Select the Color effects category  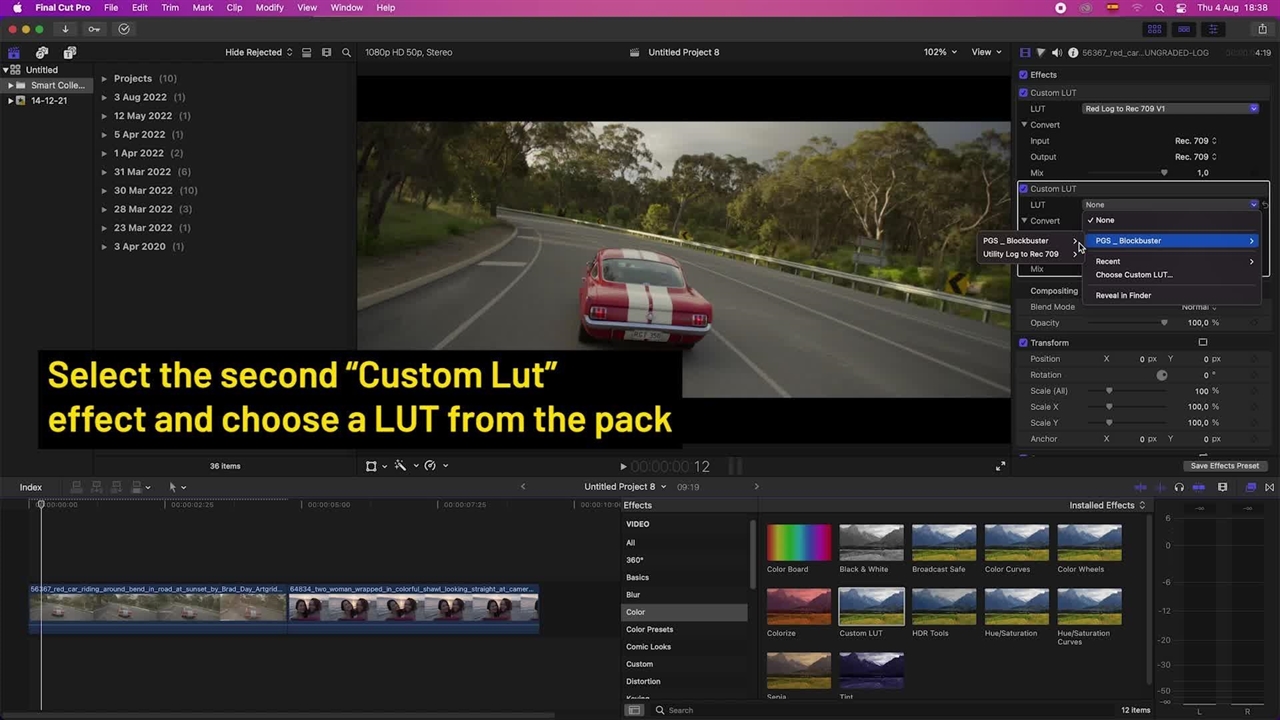pyautogui.click(x=636, y=612)
